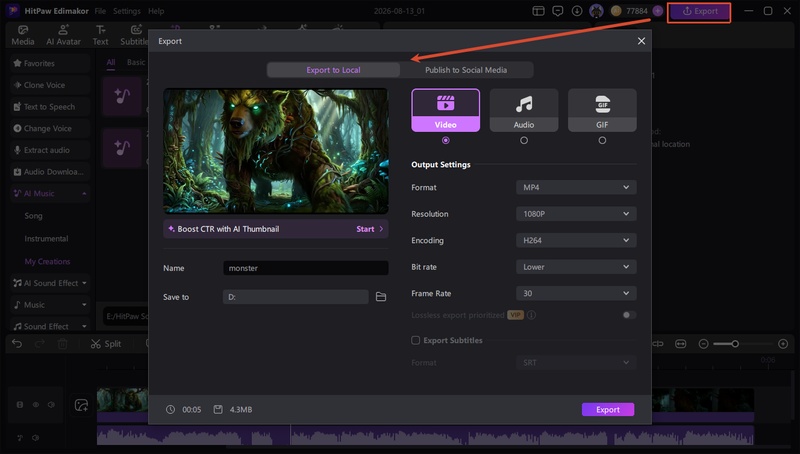Screen dimensions: 800x454
Task: Select the Video export type card
Action: point(445,110)
